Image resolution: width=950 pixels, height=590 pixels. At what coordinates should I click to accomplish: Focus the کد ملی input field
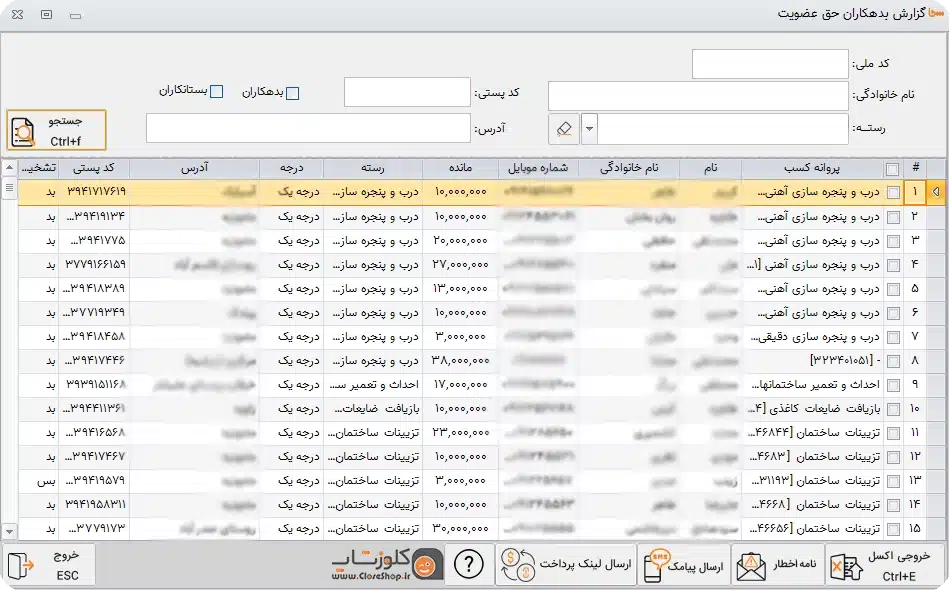point(770,64)
